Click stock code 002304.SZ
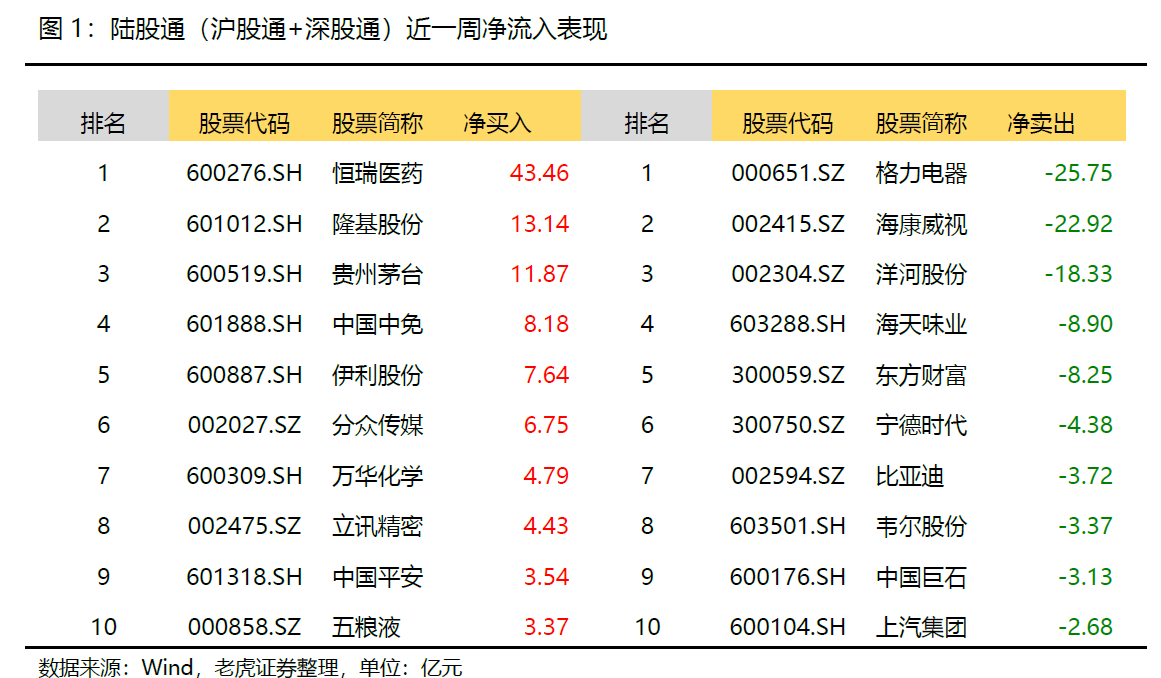This screenshot has width=1161, height=678. pos(788,274)
